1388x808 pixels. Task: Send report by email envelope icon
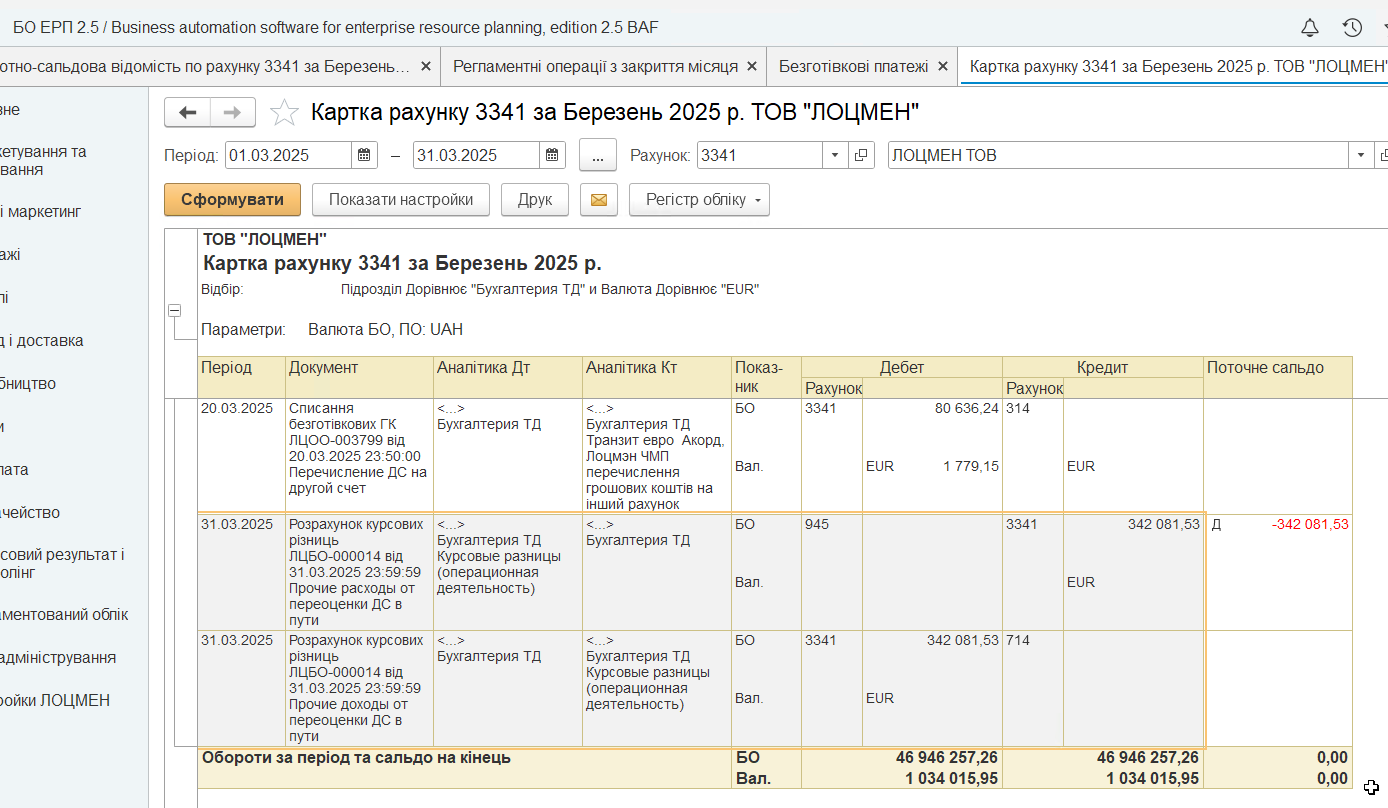[x=598, y=200]
